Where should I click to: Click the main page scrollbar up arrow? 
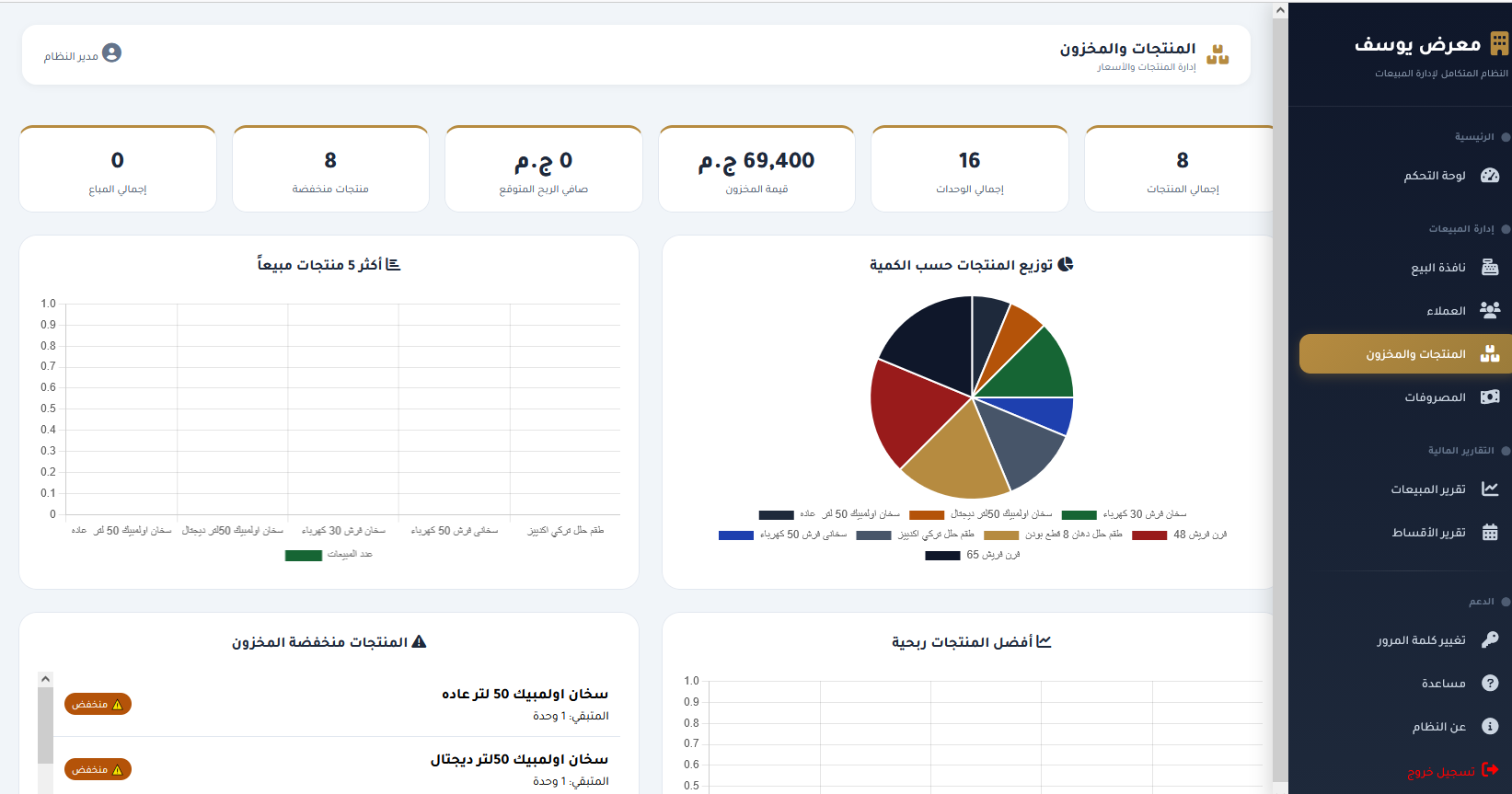point(1280,11)
